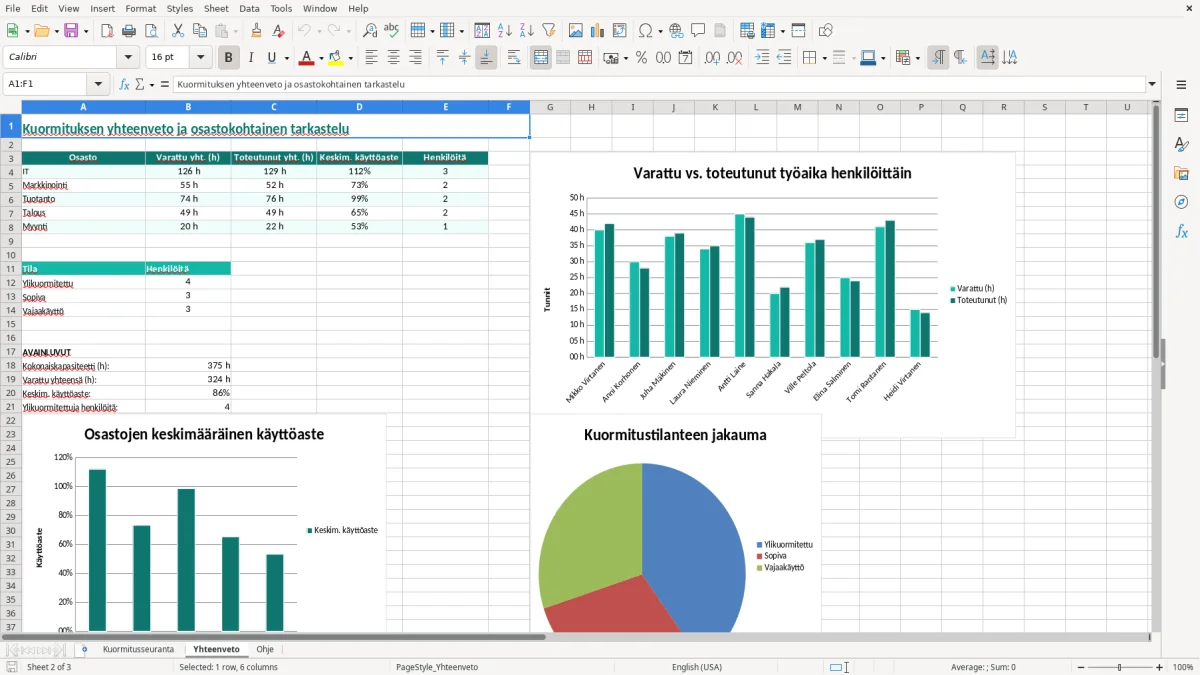Increase the indent
Image resolution: width=1200 pixels, height=675 pixels.
click(x=762, y=58)
